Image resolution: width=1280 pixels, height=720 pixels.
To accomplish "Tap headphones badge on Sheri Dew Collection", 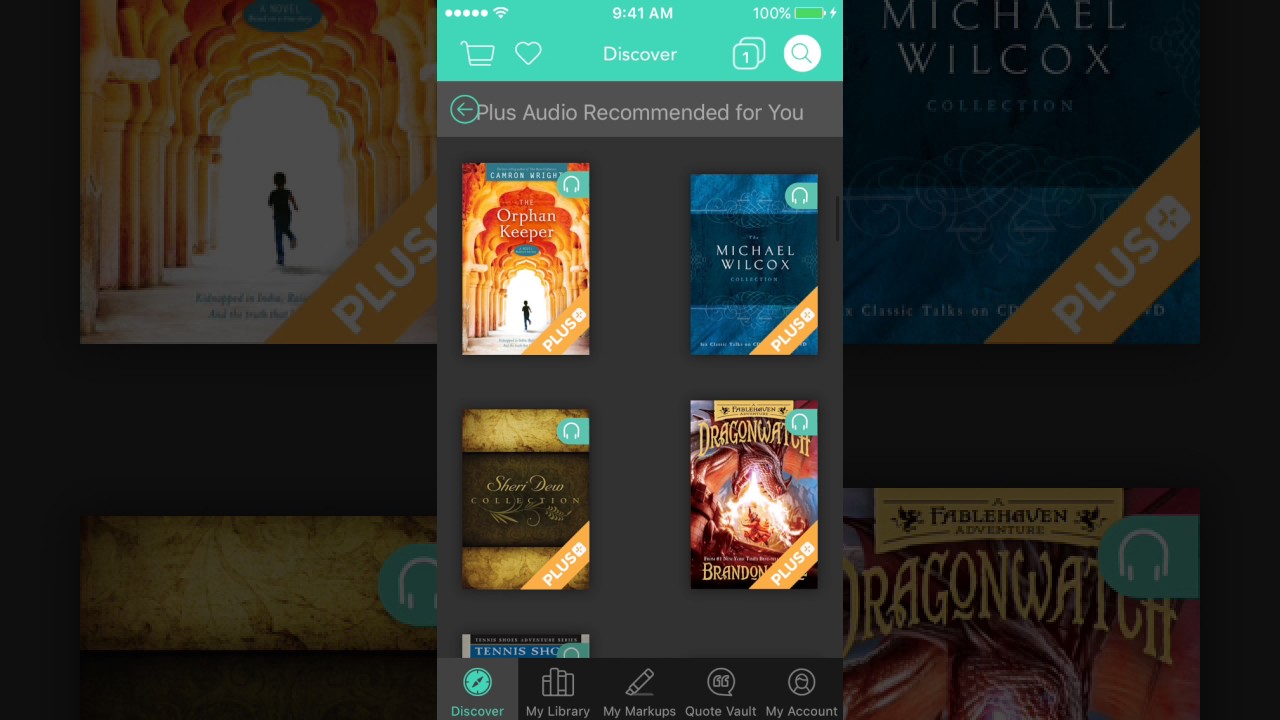I will (x=571, y=431).
